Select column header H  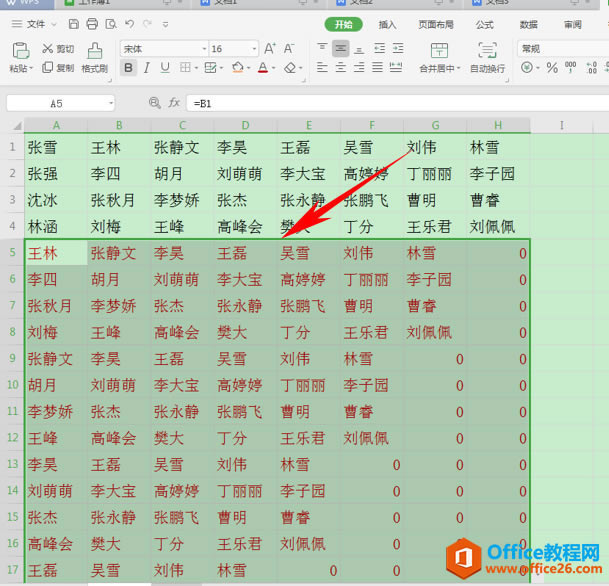(x=498, y=125)
